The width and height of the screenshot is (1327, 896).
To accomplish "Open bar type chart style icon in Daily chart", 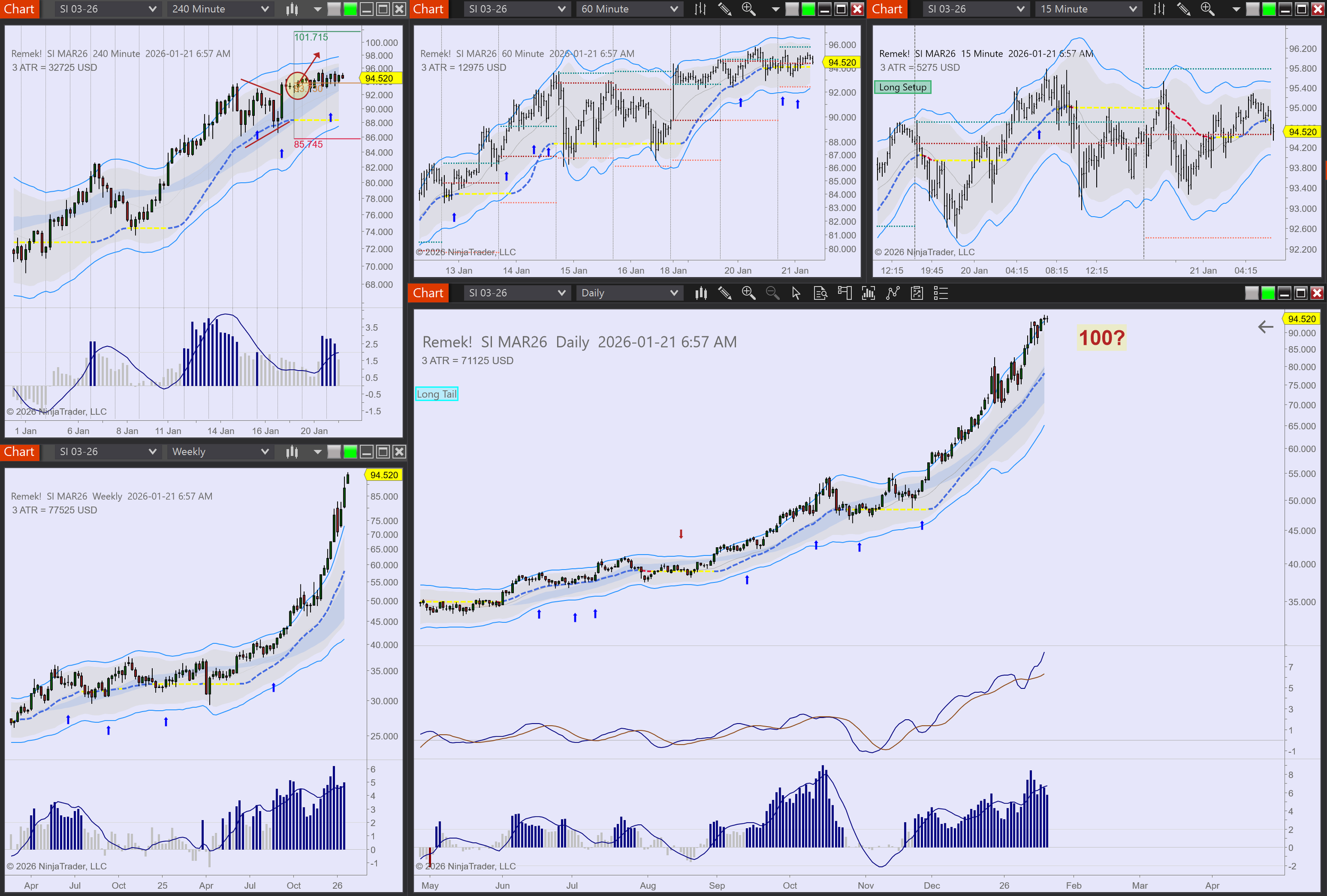I will coord(701,293).
